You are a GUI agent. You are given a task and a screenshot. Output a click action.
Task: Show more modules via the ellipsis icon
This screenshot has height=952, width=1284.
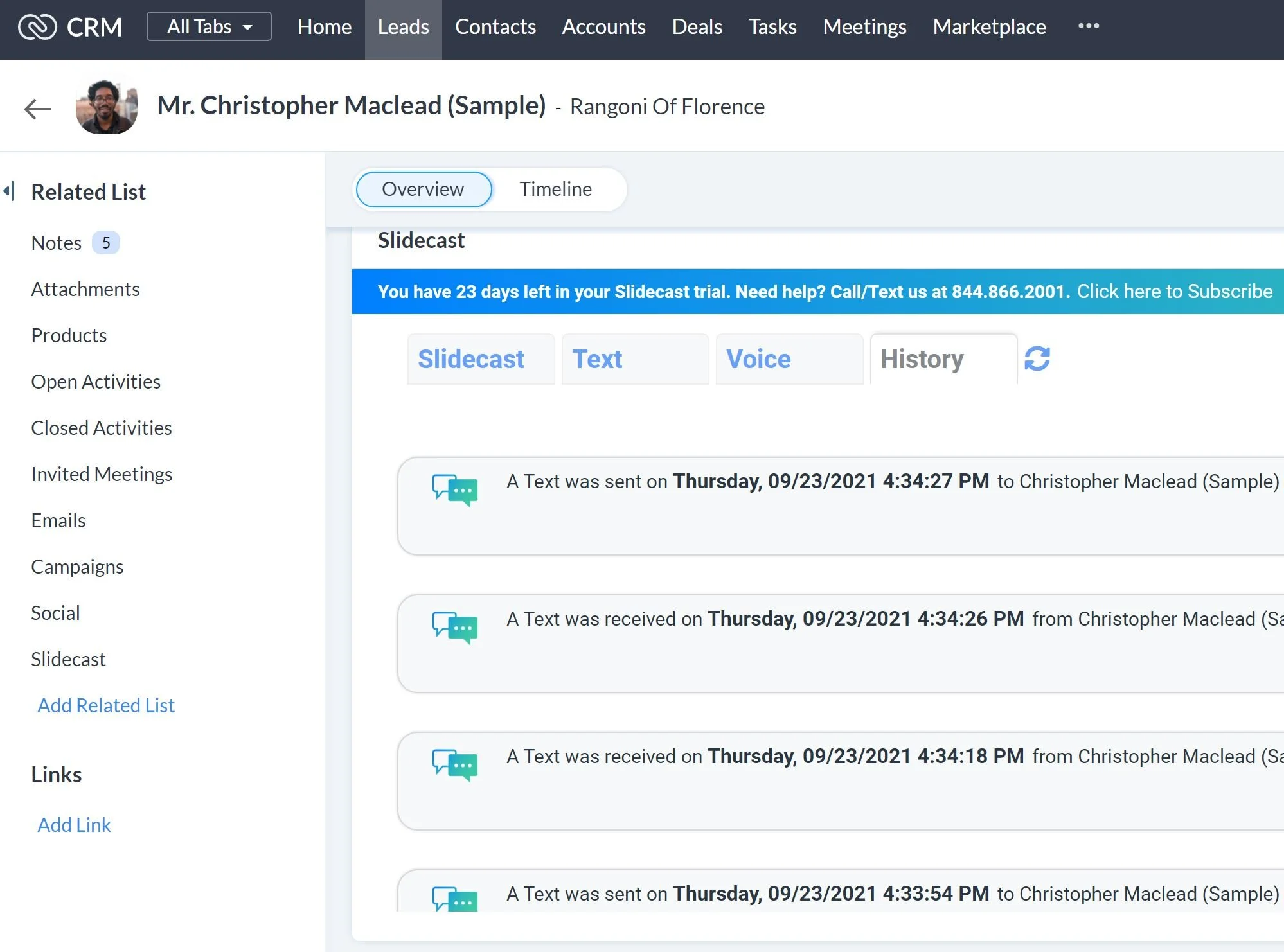[1089, 26]
